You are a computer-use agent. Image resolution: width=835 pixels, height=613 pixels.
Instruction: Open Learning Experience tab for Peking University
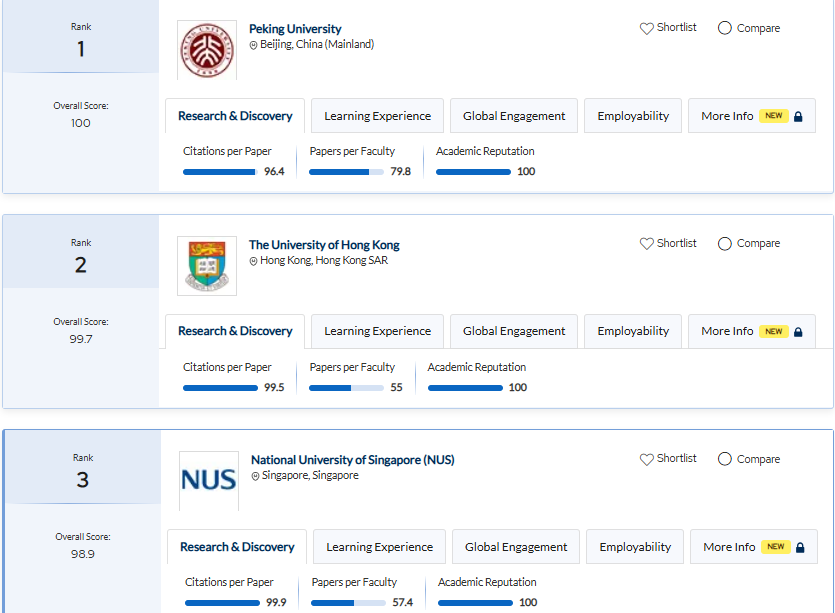(x=377, y=116)
